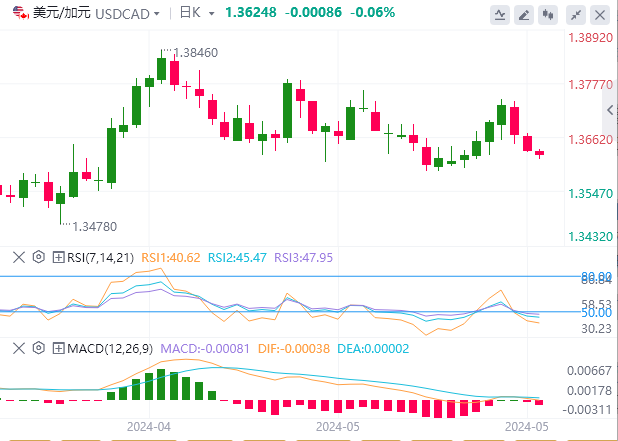618x441 pixels.
Task: Open RSI indicator settings hexagon icon
Action: 38,257
